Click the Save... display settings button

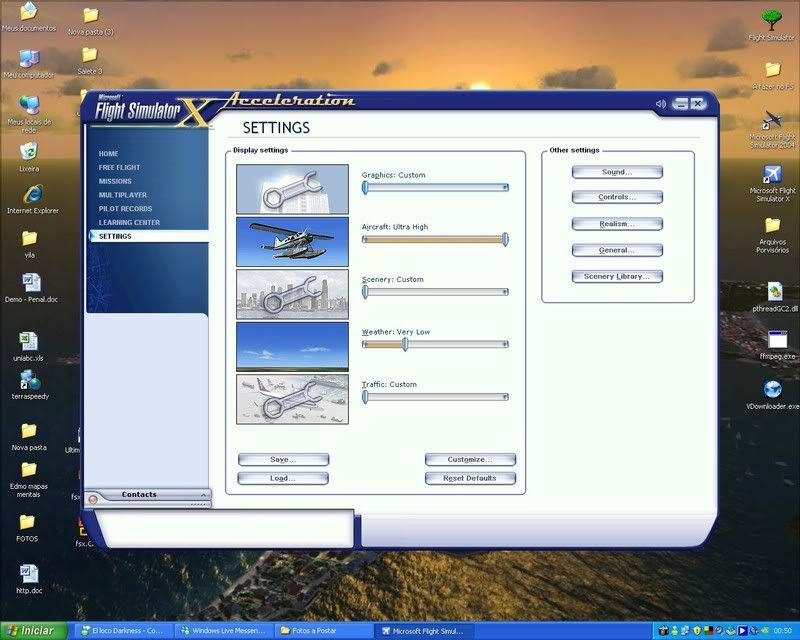coord(283,460)
